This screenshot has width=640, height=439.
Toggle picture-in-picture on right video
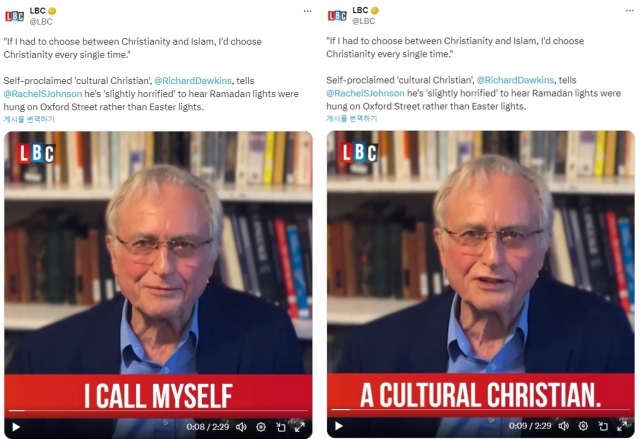click(603, 426)
